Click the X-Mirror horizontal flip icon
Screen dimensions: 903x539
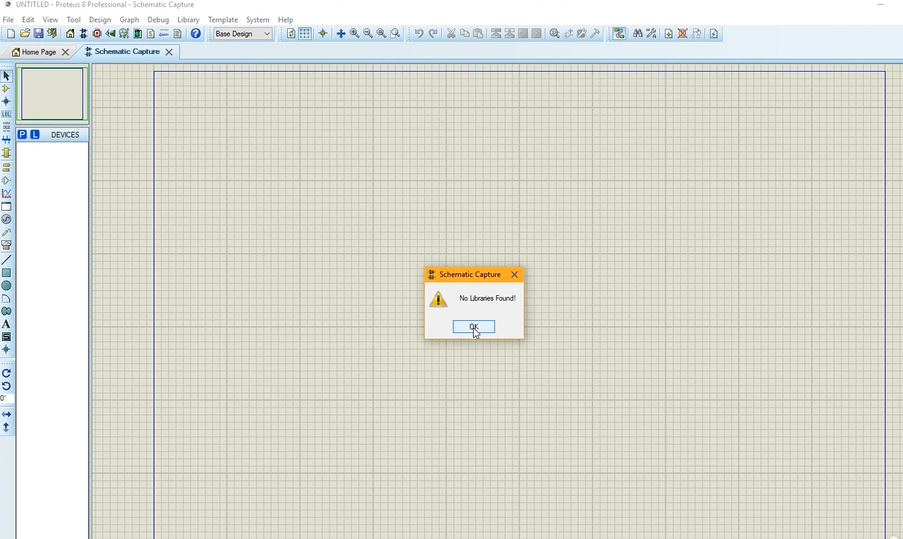pyautogui.click(x=6, y=414)
